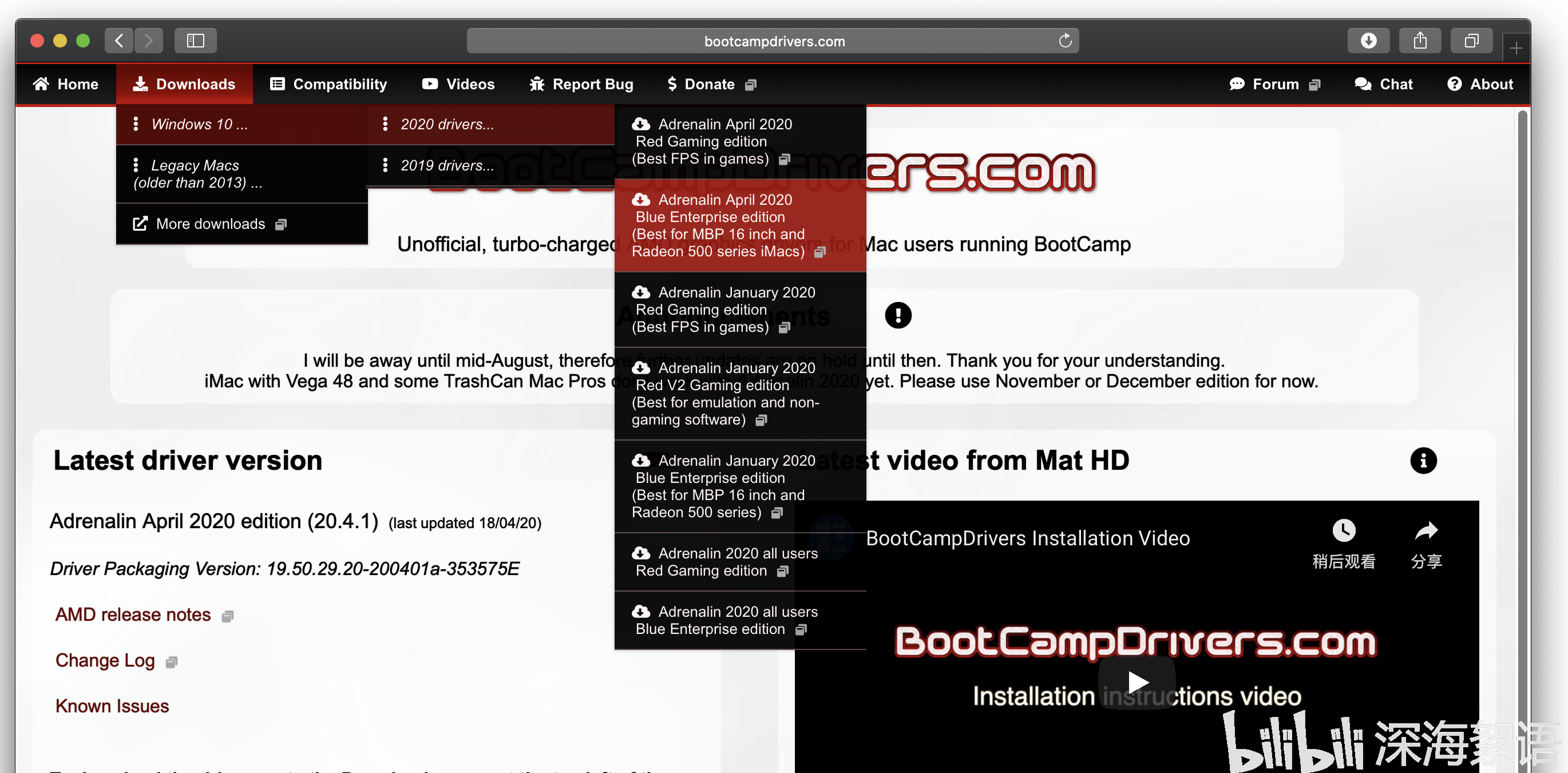
Task: Open the Home nav item
Action: [x=66, y=84]
